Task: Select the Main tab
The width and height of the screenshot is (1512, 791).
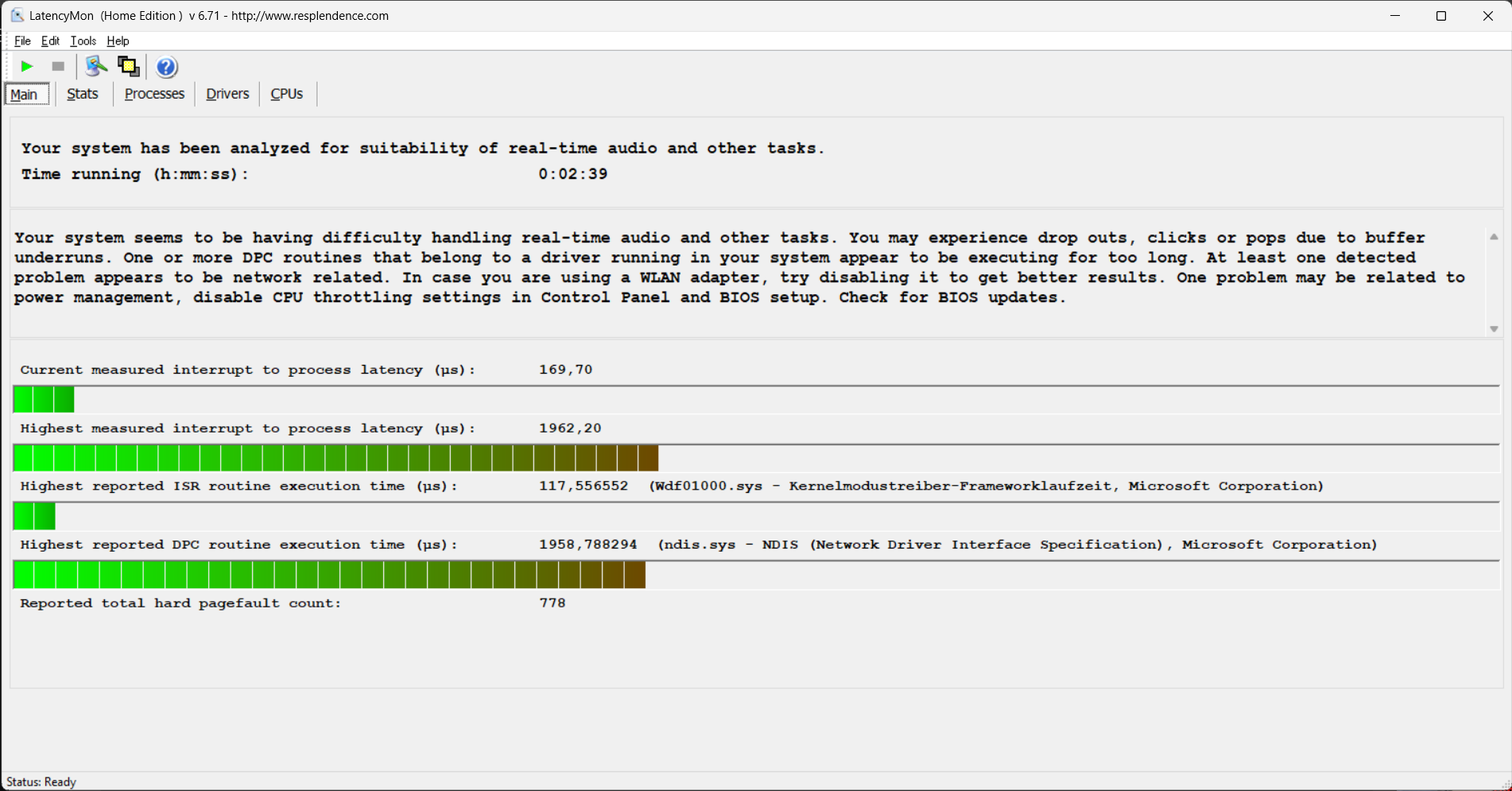Action: click(x=25, y=95)
